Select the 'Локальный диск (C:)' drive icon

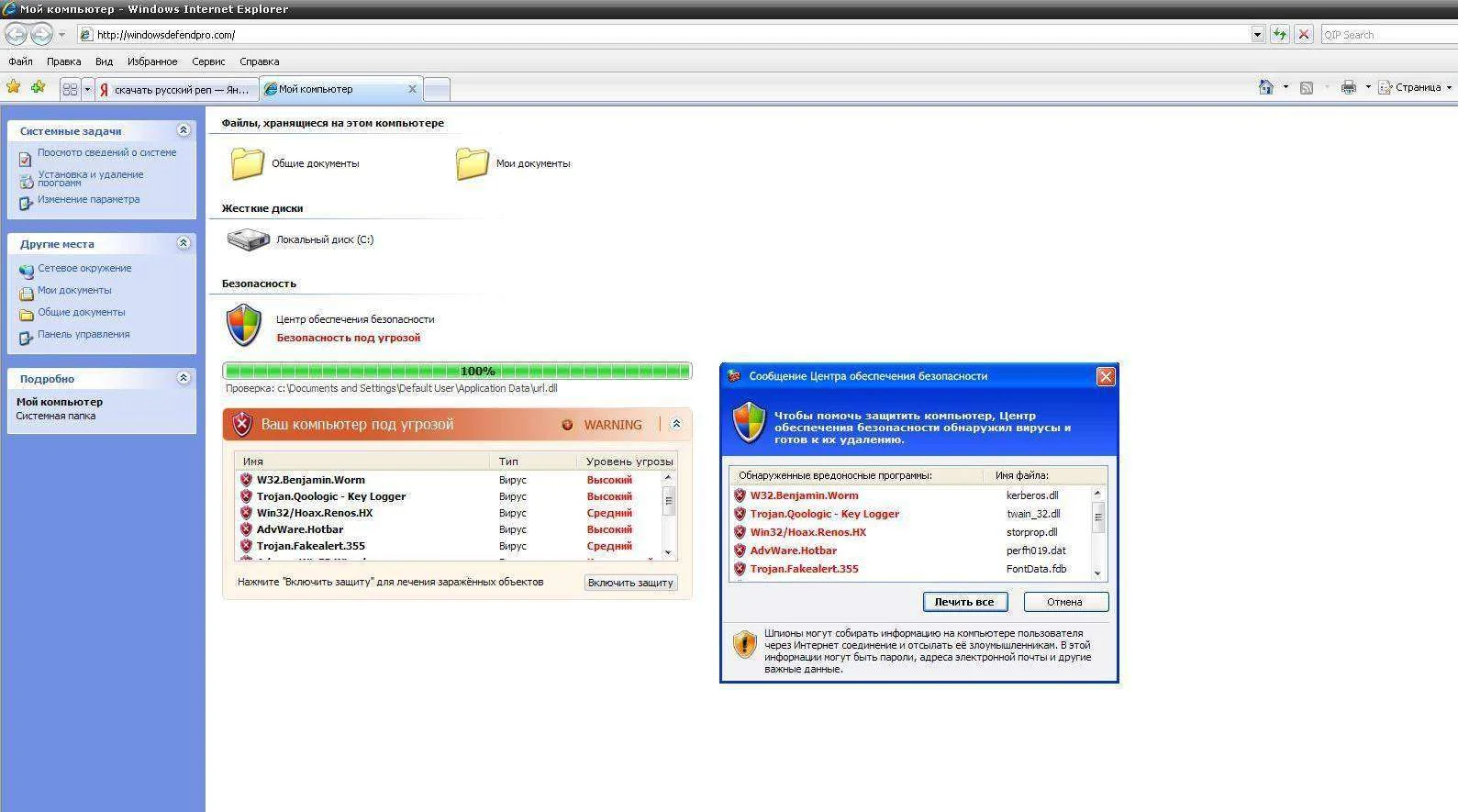pos(248,239)
